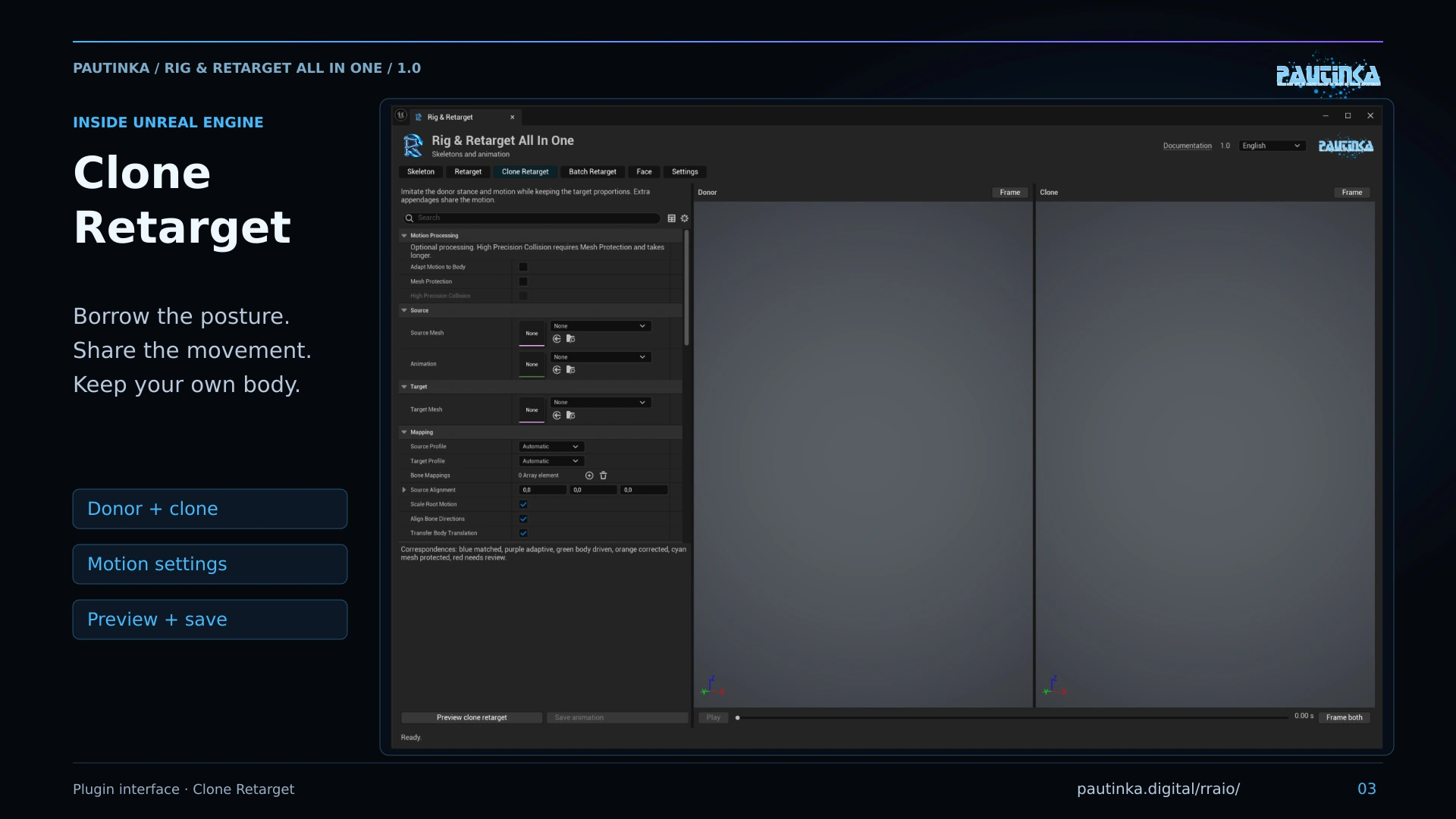Delete all Bone Mappings with trash icon

point(604,475)
